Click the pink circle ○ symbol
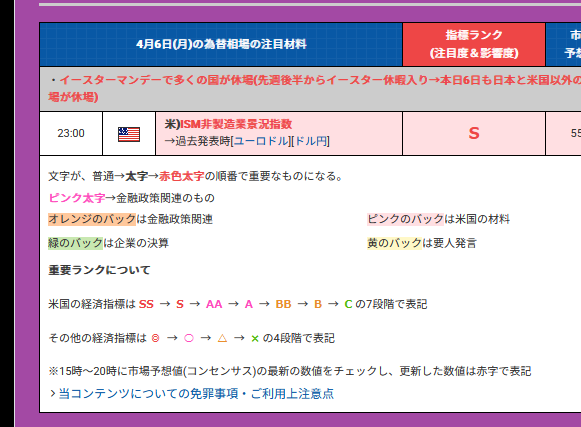Screen dimensions: 581x427 (x=189, y=338)
